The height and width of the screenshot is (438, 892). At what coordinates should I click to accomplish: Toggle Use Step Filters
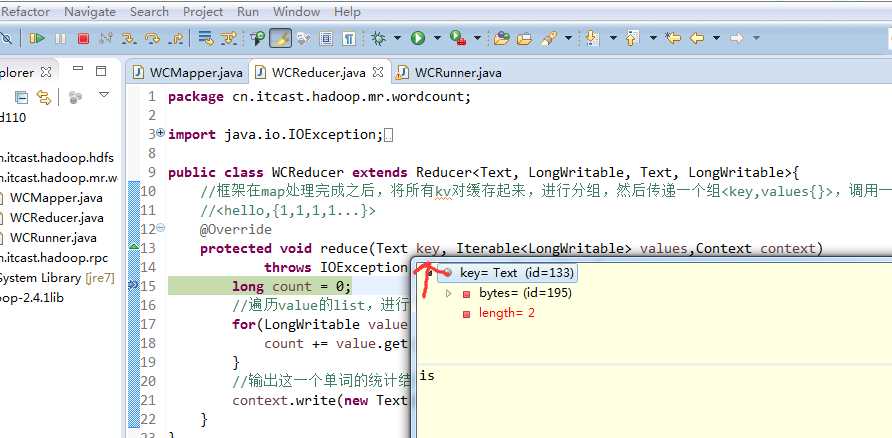pyautogui.click(x=228, y=39)
